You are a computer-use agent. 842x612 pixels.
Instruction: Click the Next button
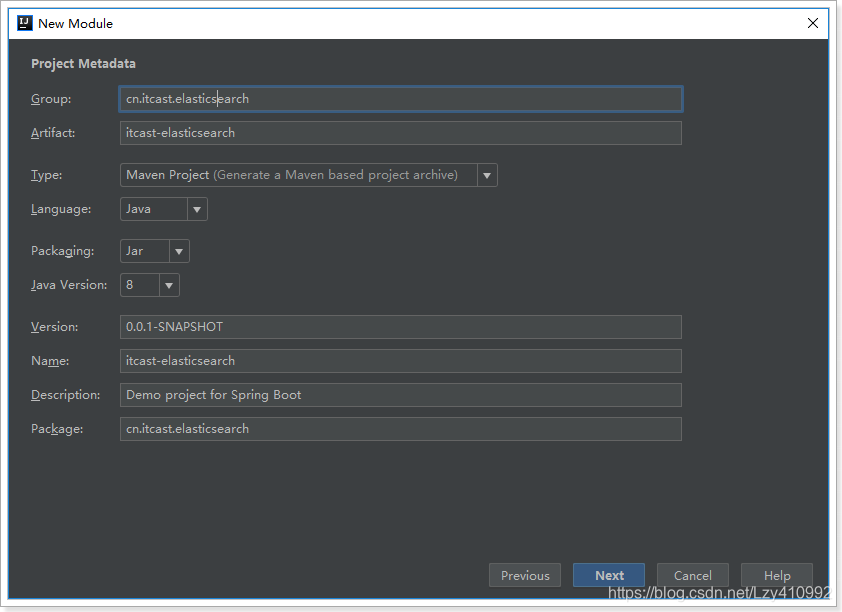click(x=608, y=575)
